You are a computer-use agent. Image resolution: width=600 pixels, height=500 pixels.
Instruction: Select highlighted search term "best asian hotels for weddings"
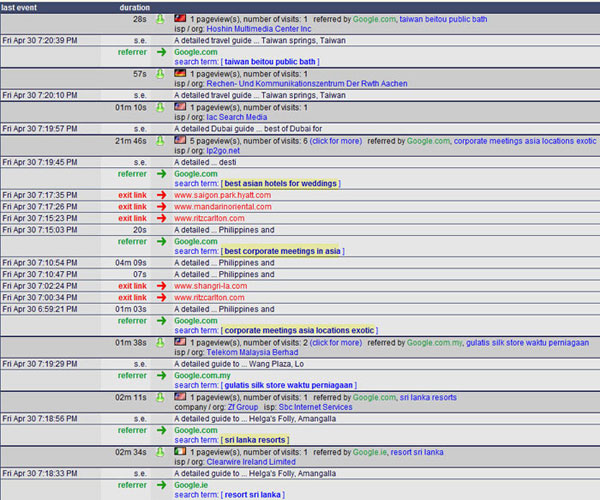282,184
